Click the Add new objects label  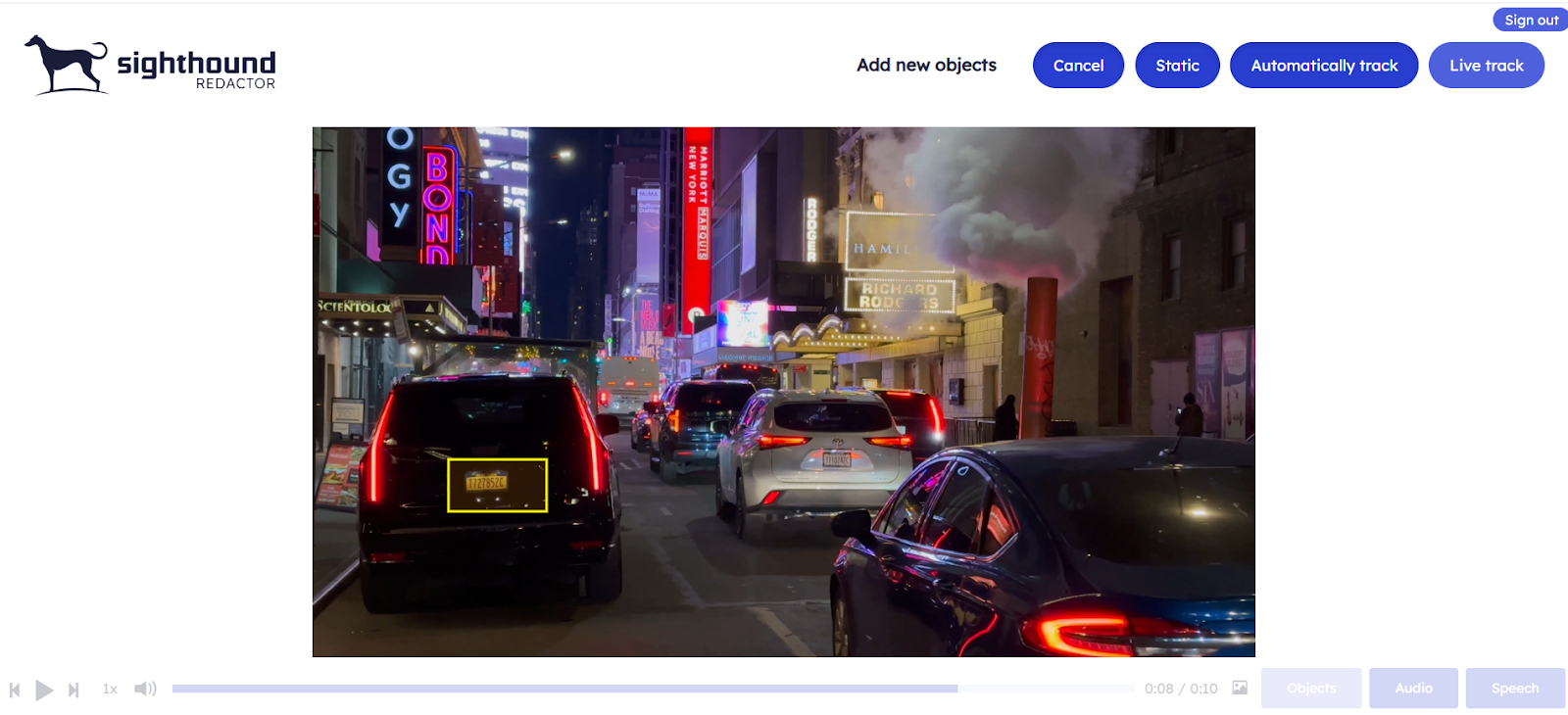click(926, 66)
